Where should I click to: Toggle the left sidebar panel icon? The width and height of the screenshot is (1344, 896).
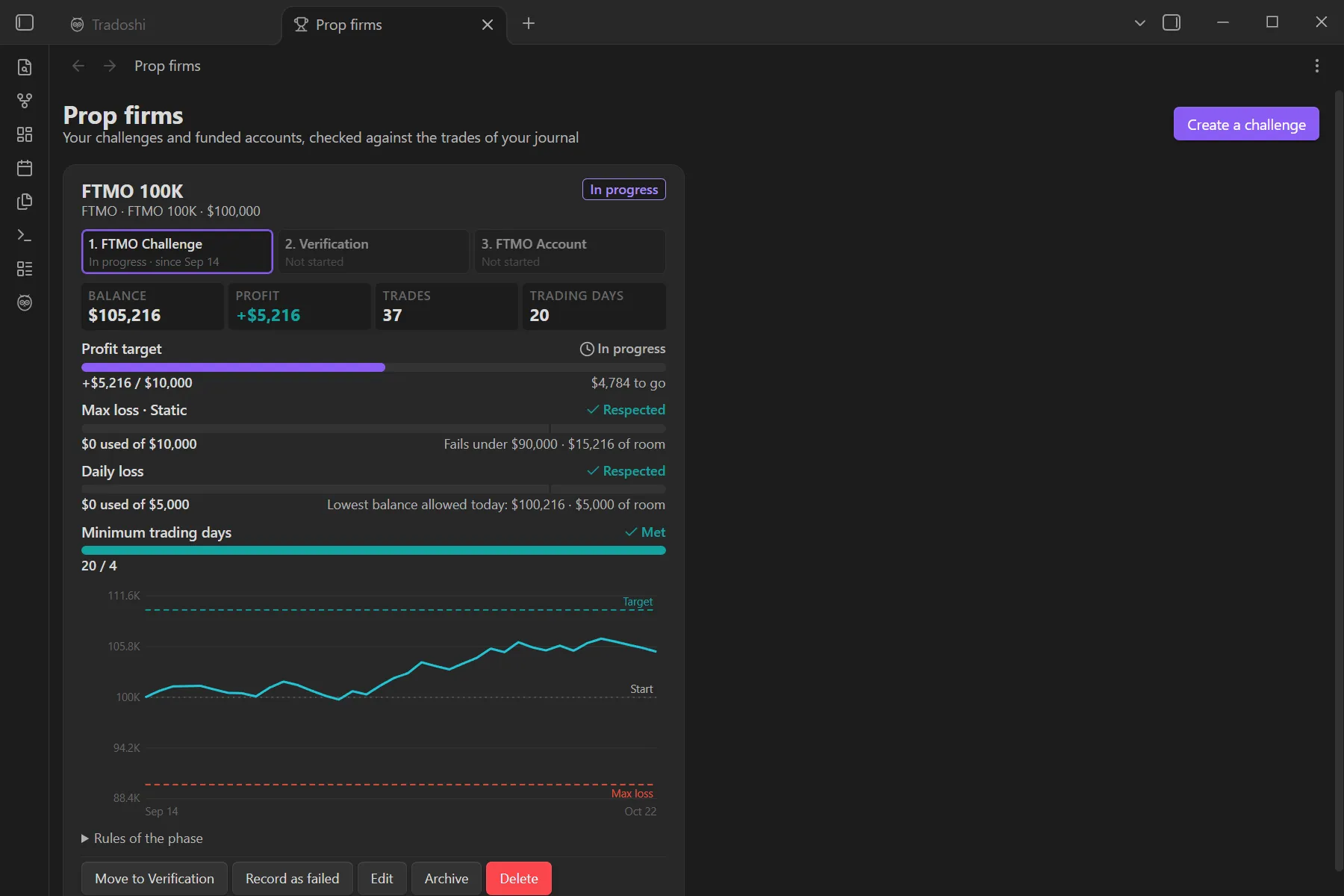point(25,23)
